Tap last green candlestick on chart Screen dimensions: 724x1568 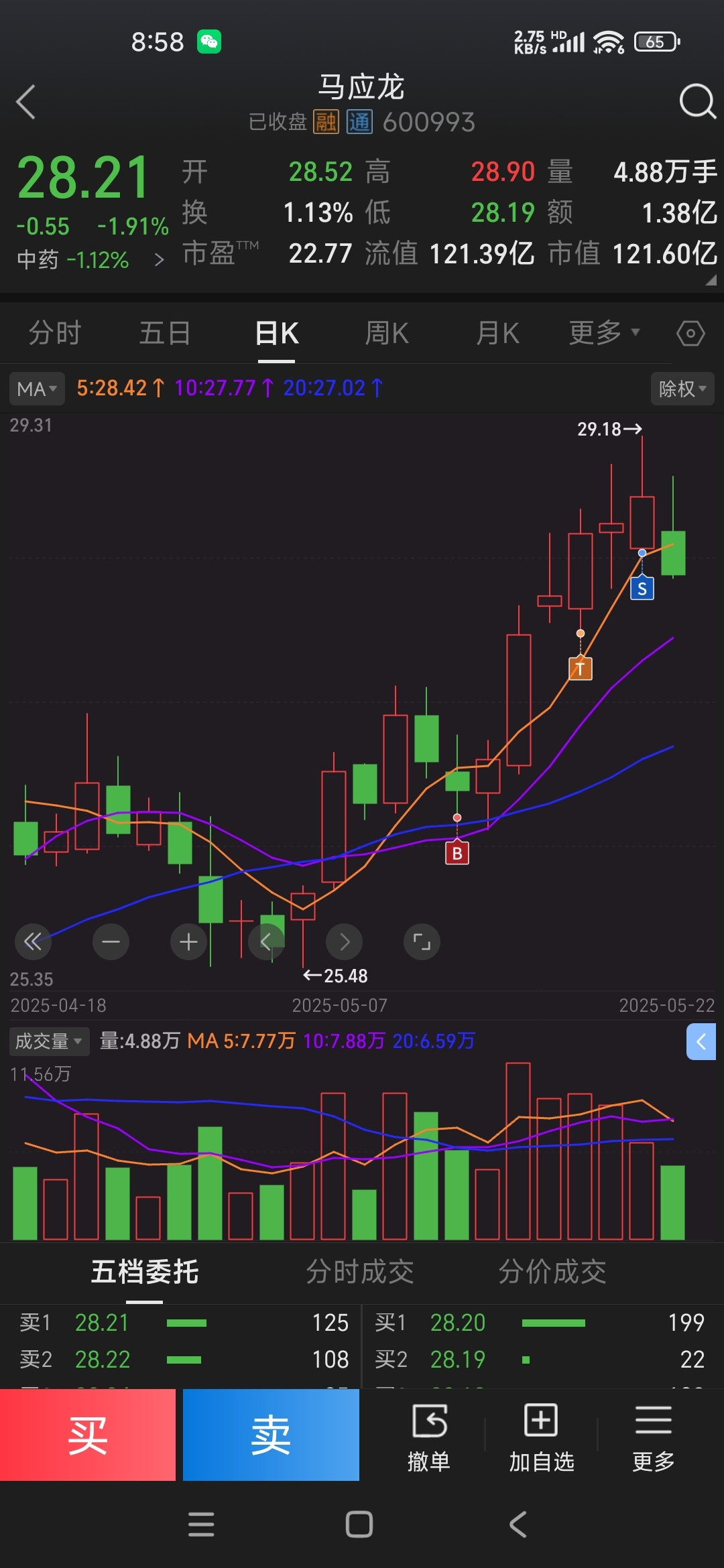[x=673, y=553]
